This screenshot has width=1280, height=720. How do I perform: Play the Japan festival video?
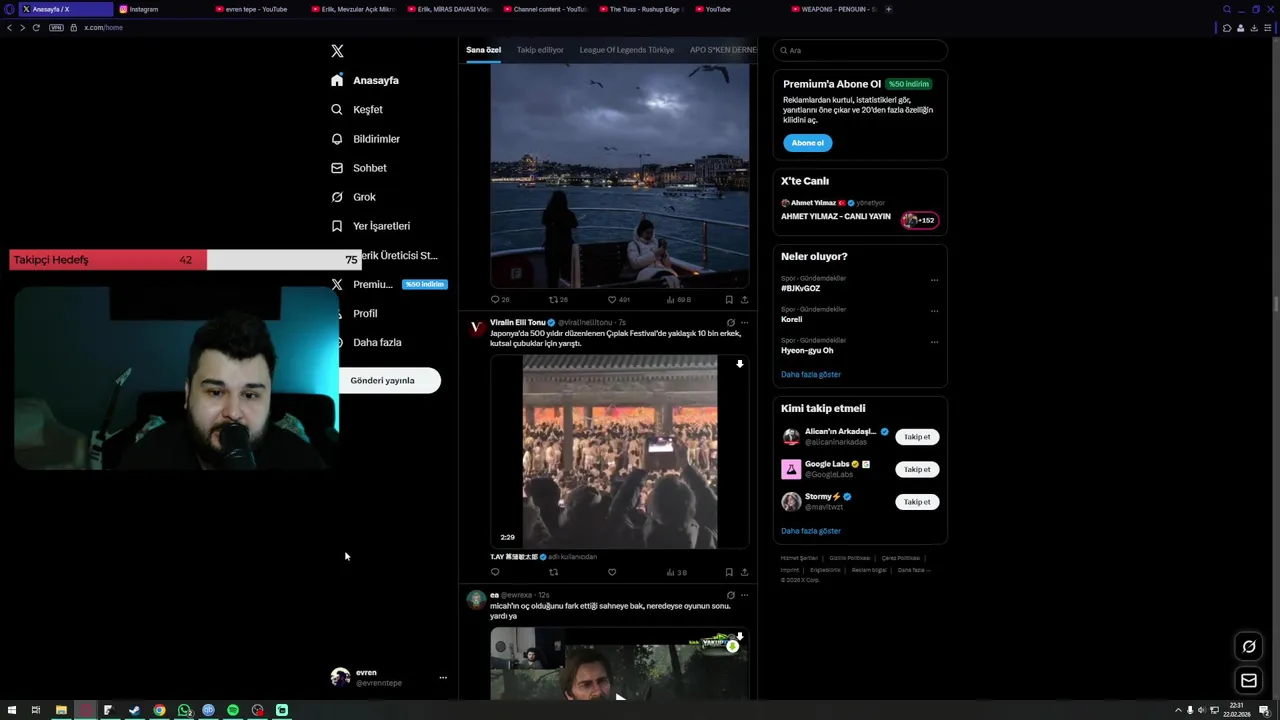(620, 452)
